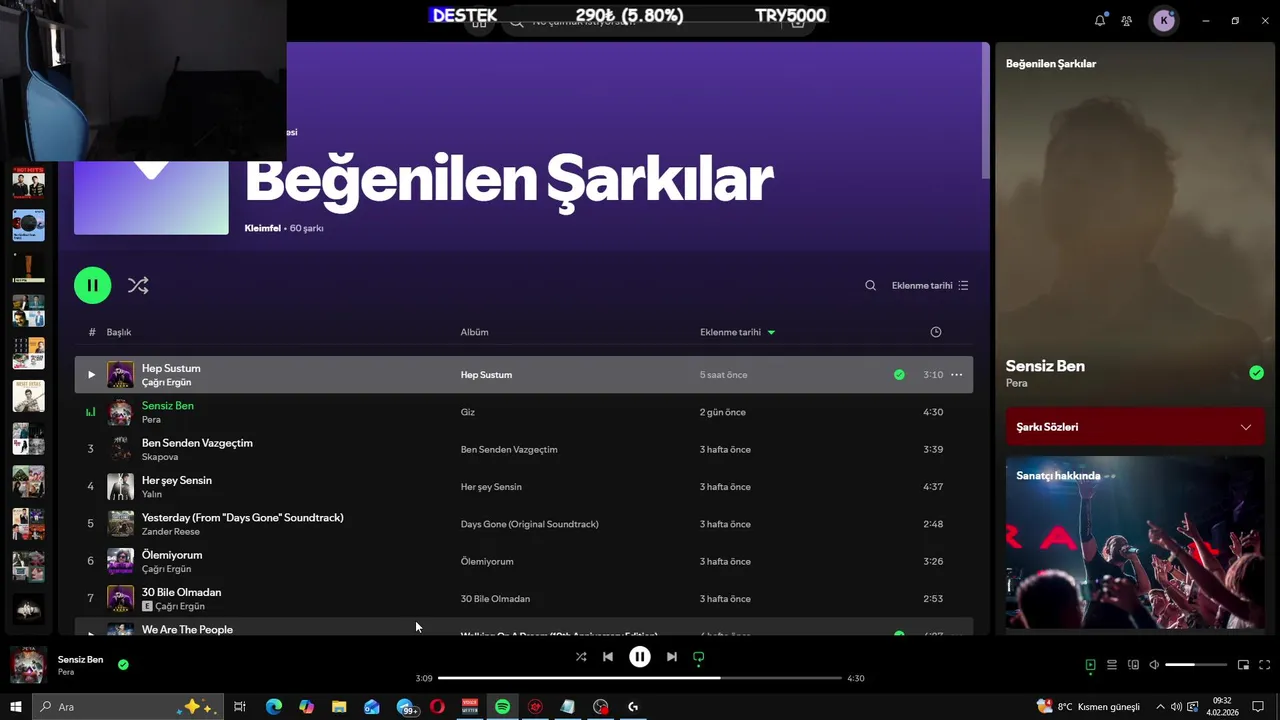Click the Ölemiyorum song title
This screenshot has height=720, width=1280.
(172, 555)
